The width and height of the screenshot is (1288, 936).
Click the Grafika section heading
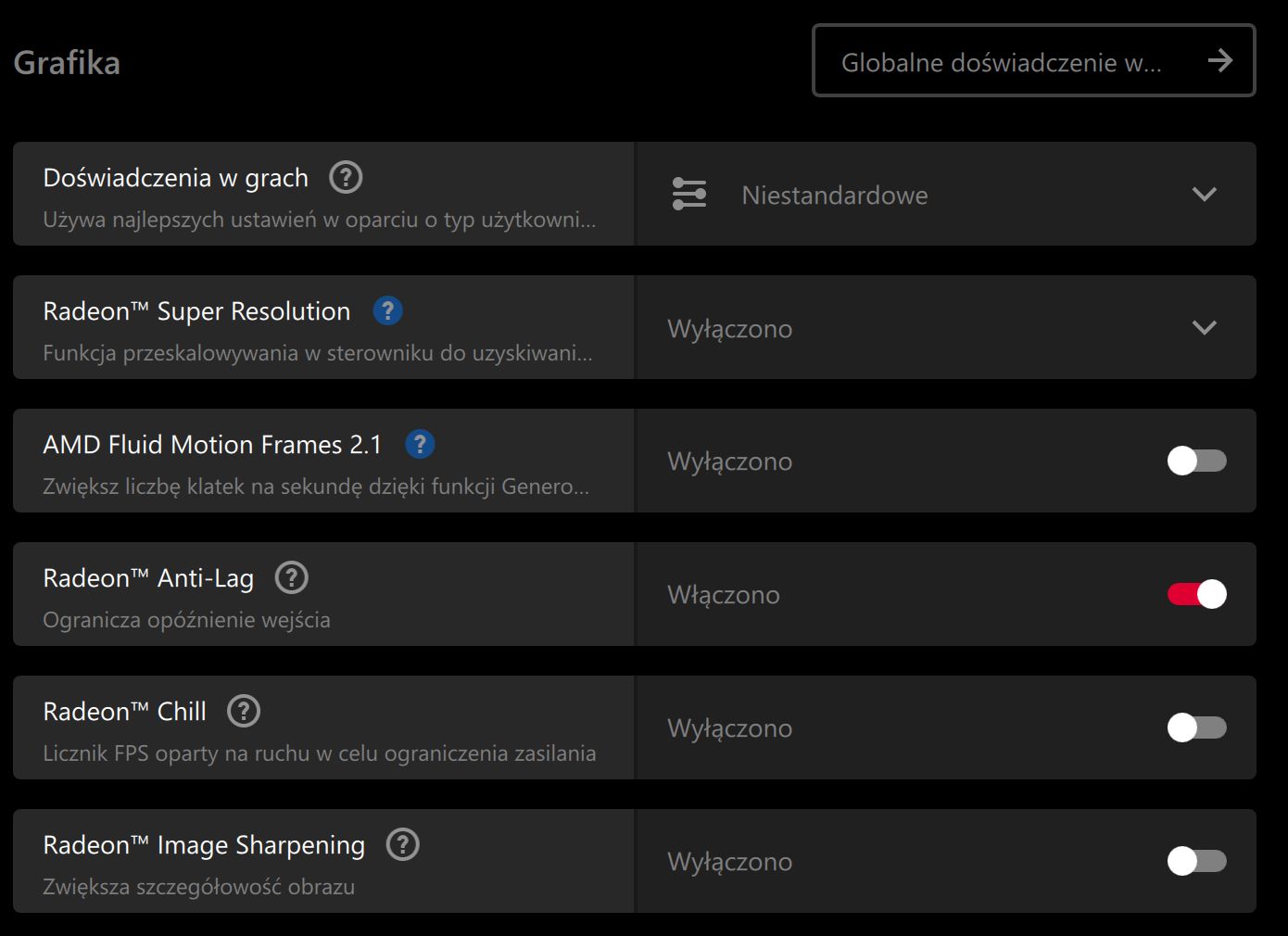[67, 63]
